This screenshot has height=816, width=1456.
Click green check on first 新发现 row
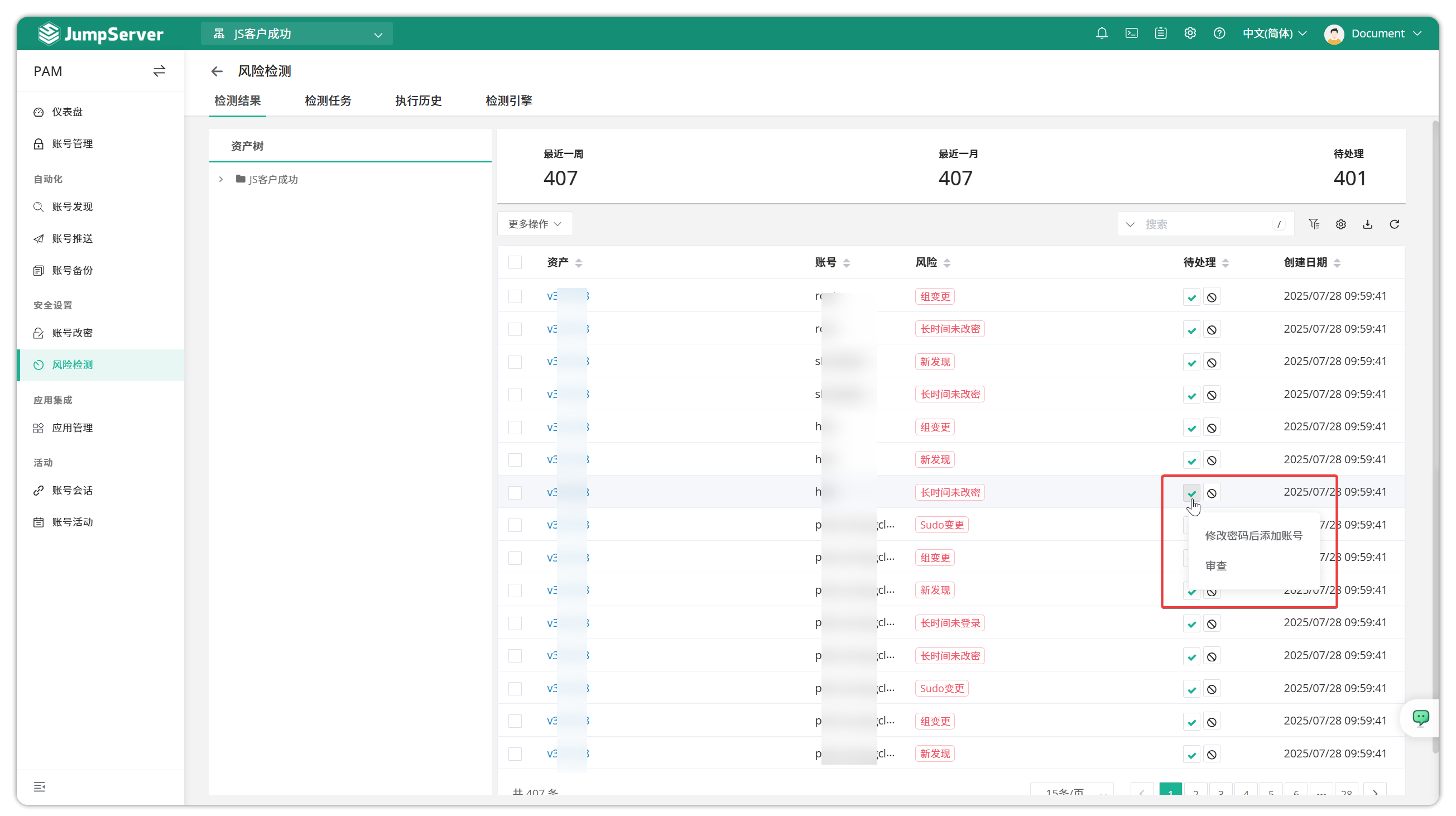(x=1191, y=362)
